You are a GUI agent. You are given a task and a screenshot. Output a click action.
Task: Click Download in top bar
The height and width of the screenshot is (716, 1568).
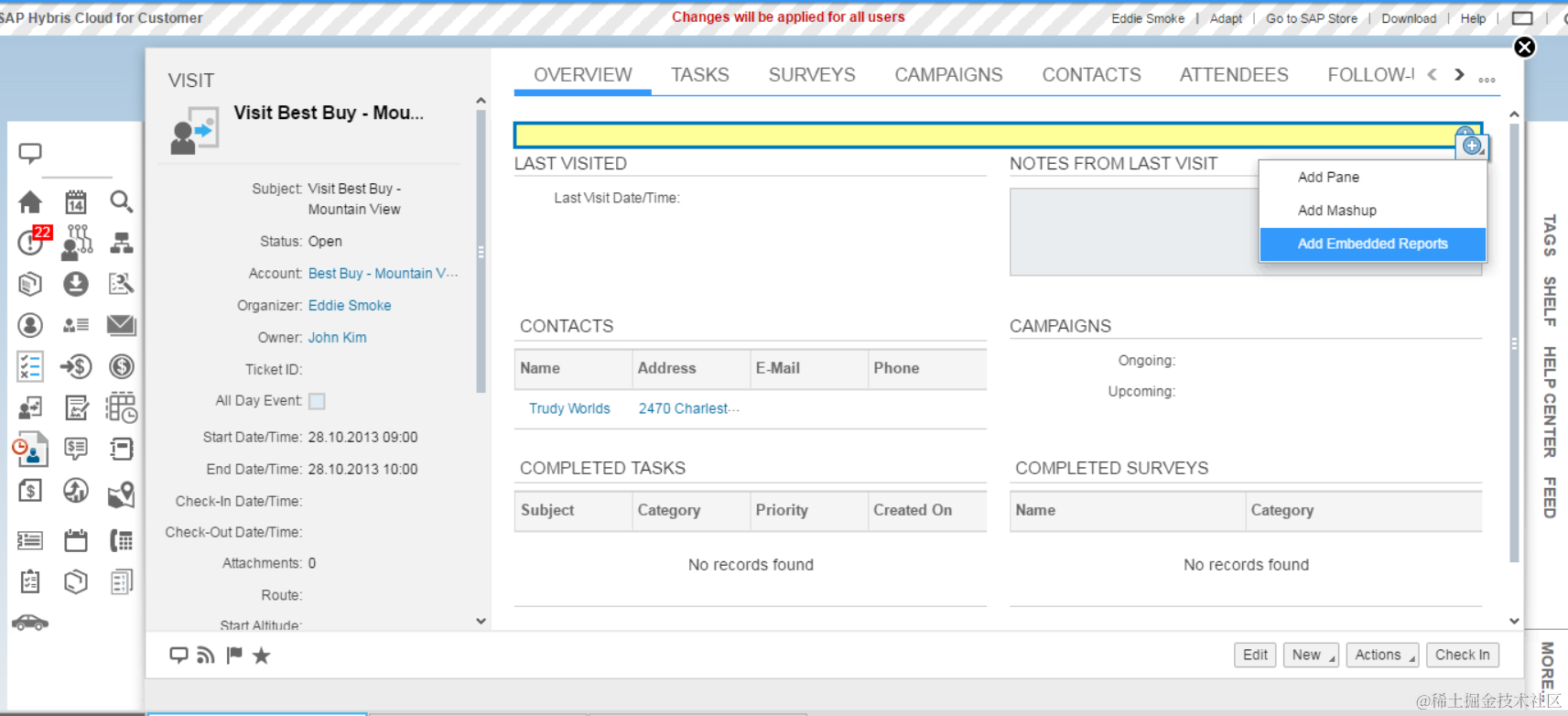pyautogui.click(x=1409, y=18)
